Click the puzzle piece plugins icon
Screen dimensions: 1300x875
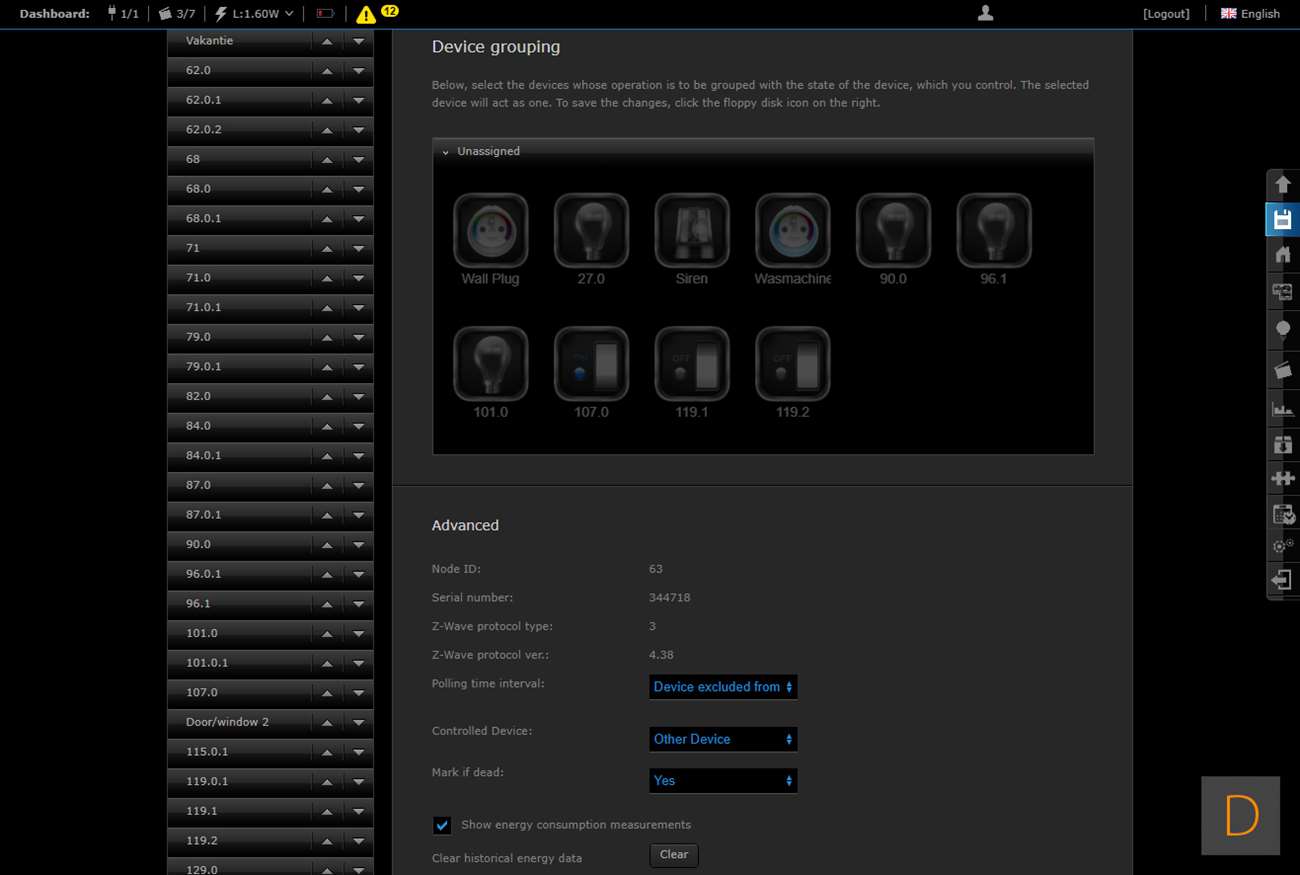click(x=1282, y=478)
